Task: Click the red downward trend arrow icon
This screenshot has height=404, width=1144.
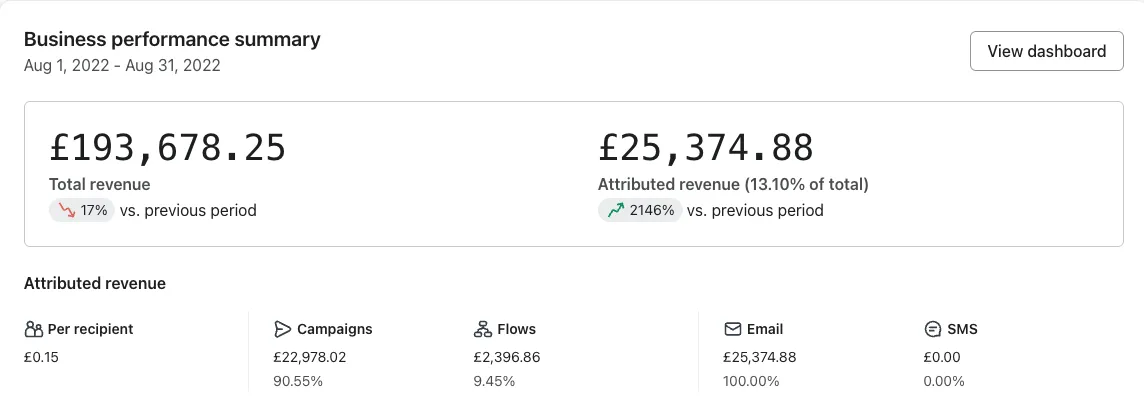Action: [67, 211]
